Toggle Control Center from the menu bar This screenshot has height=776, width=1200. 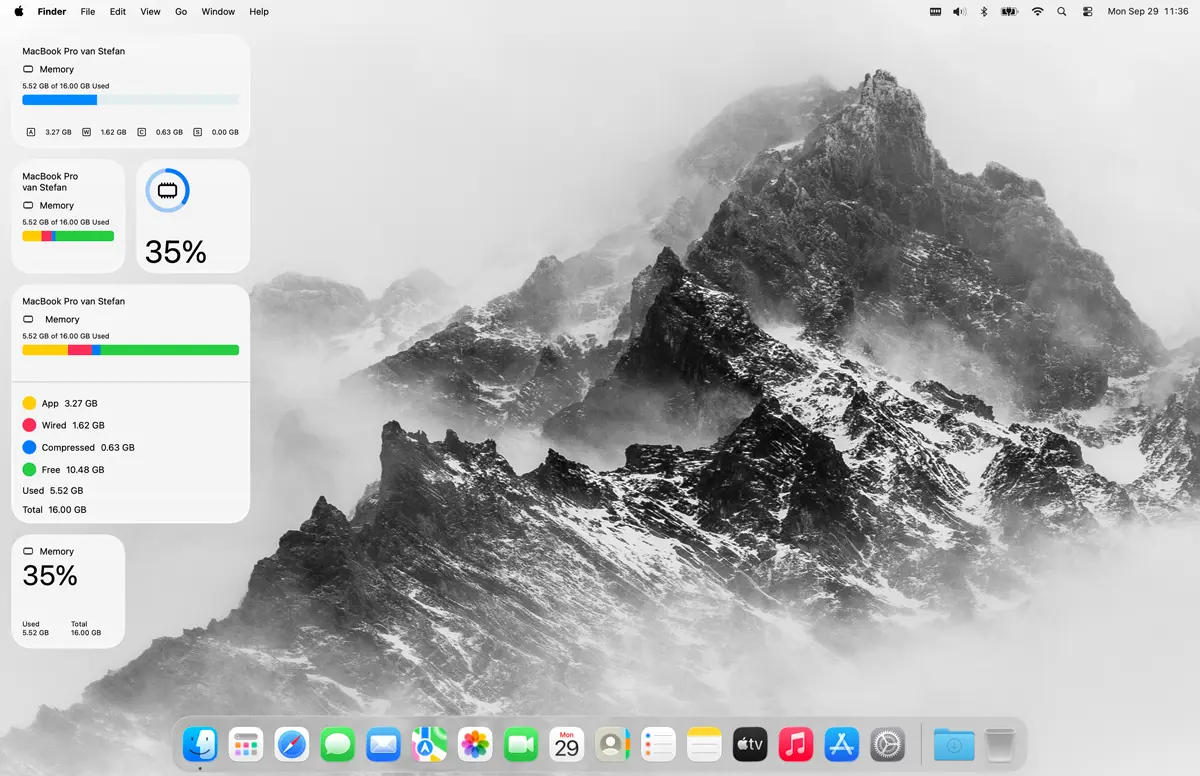1085,12
